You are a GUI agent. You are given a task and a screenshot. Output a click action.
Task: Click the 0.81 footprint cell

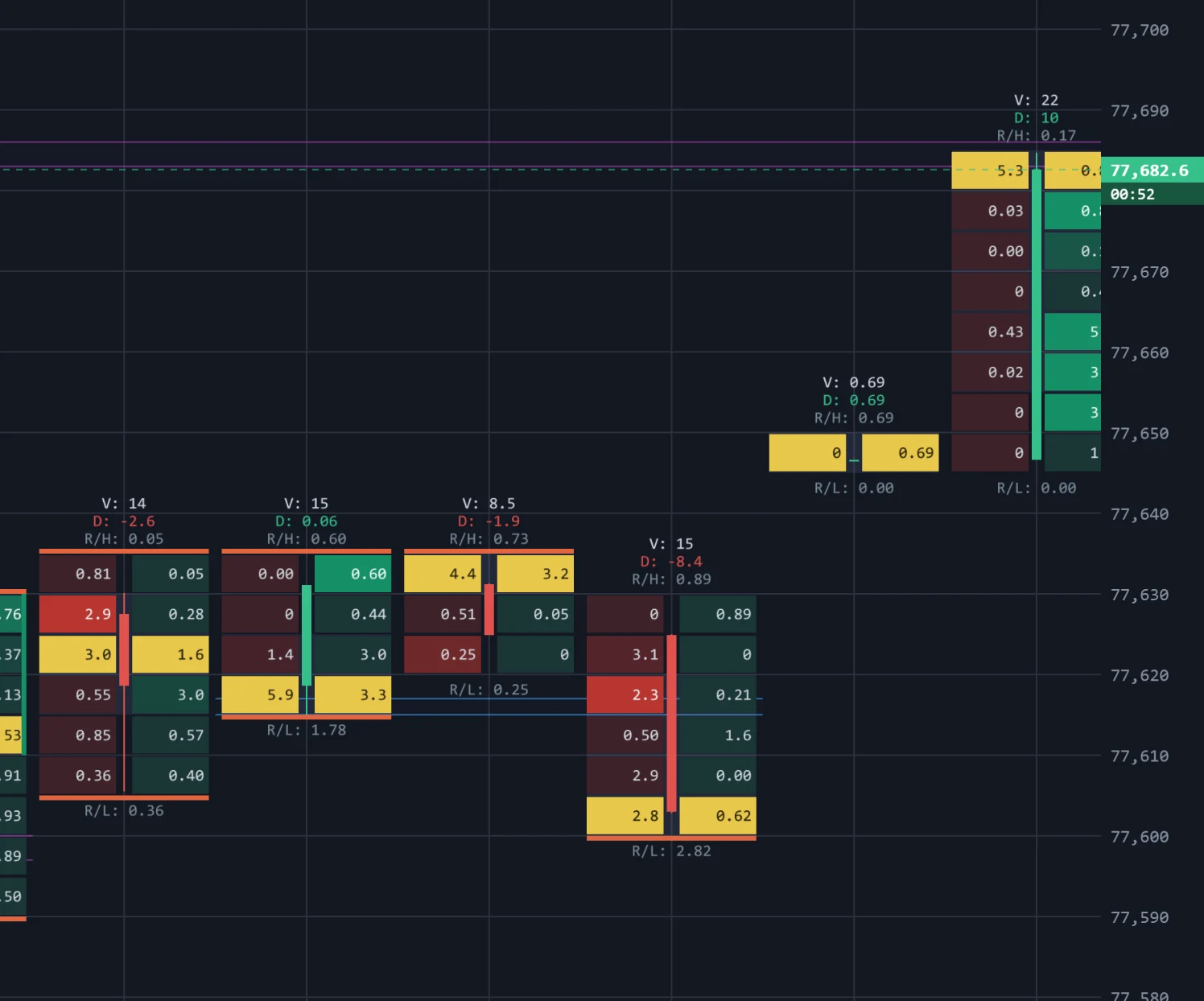pos(78,574)
